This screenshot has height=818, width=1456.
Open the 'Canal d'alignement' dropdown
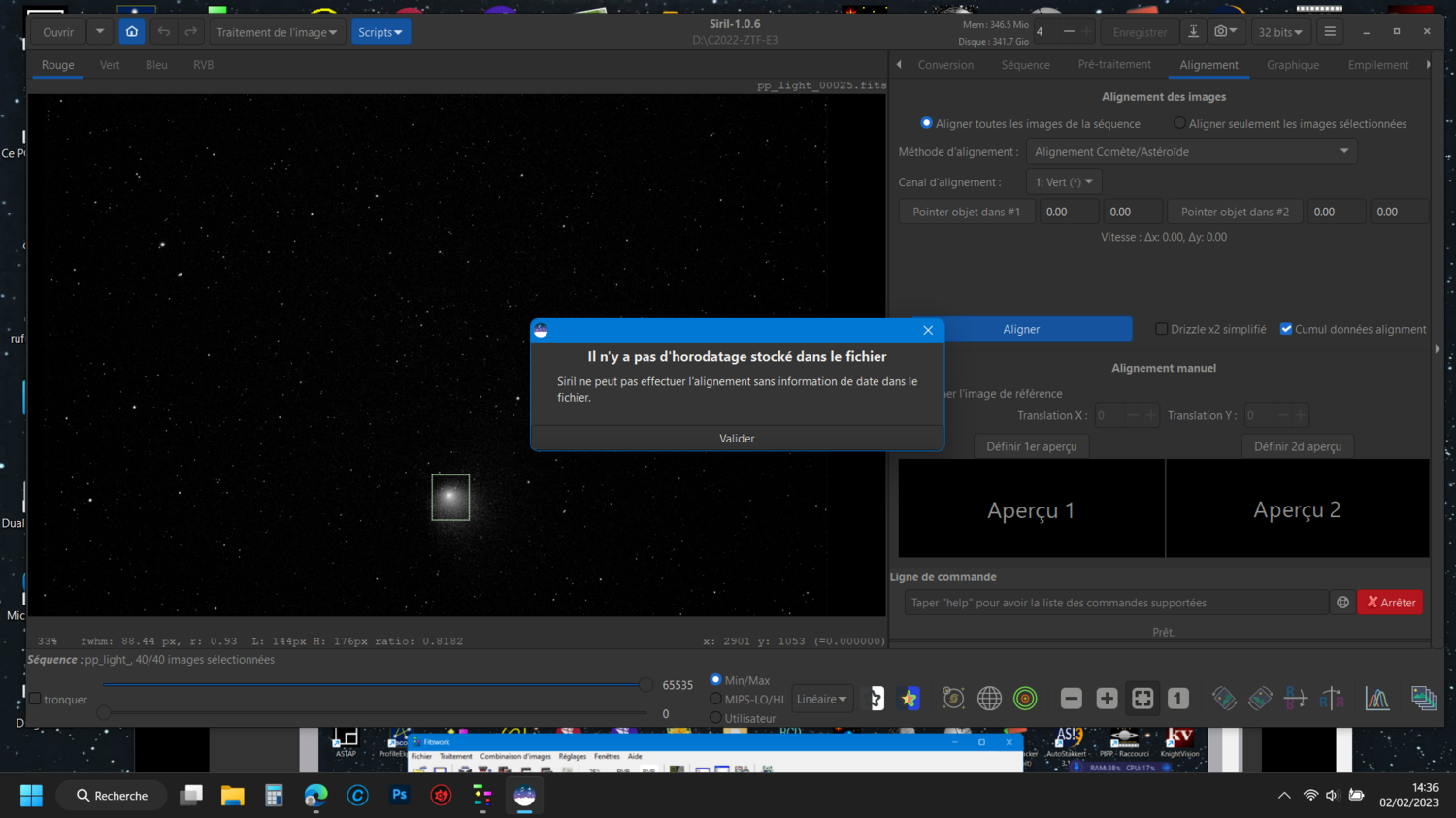[1064, 181]
